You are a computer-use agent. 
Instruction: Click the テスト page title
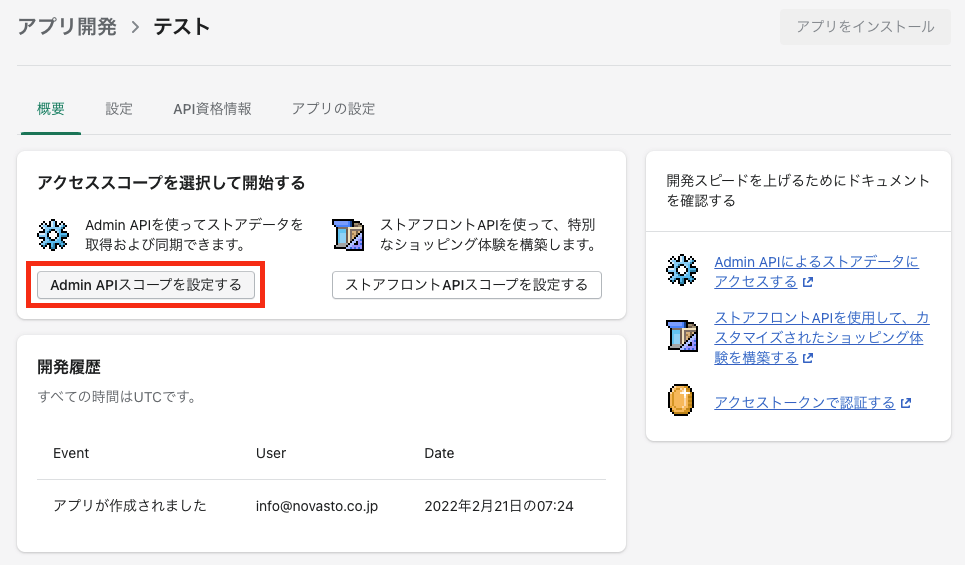182,27
